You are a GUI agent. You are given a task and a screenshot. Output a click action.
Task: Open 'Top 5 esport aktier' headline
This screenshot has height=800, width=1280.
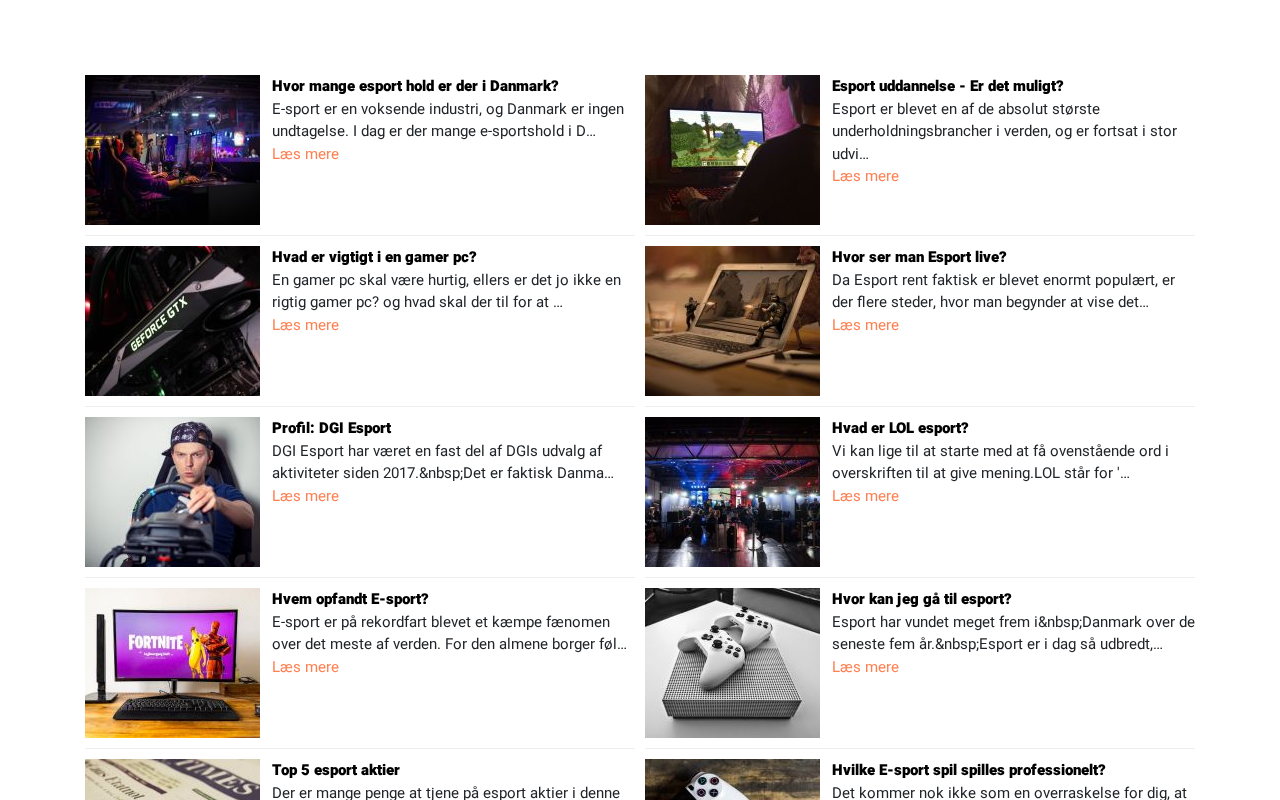pyautogui.click(x=336, y=770)
